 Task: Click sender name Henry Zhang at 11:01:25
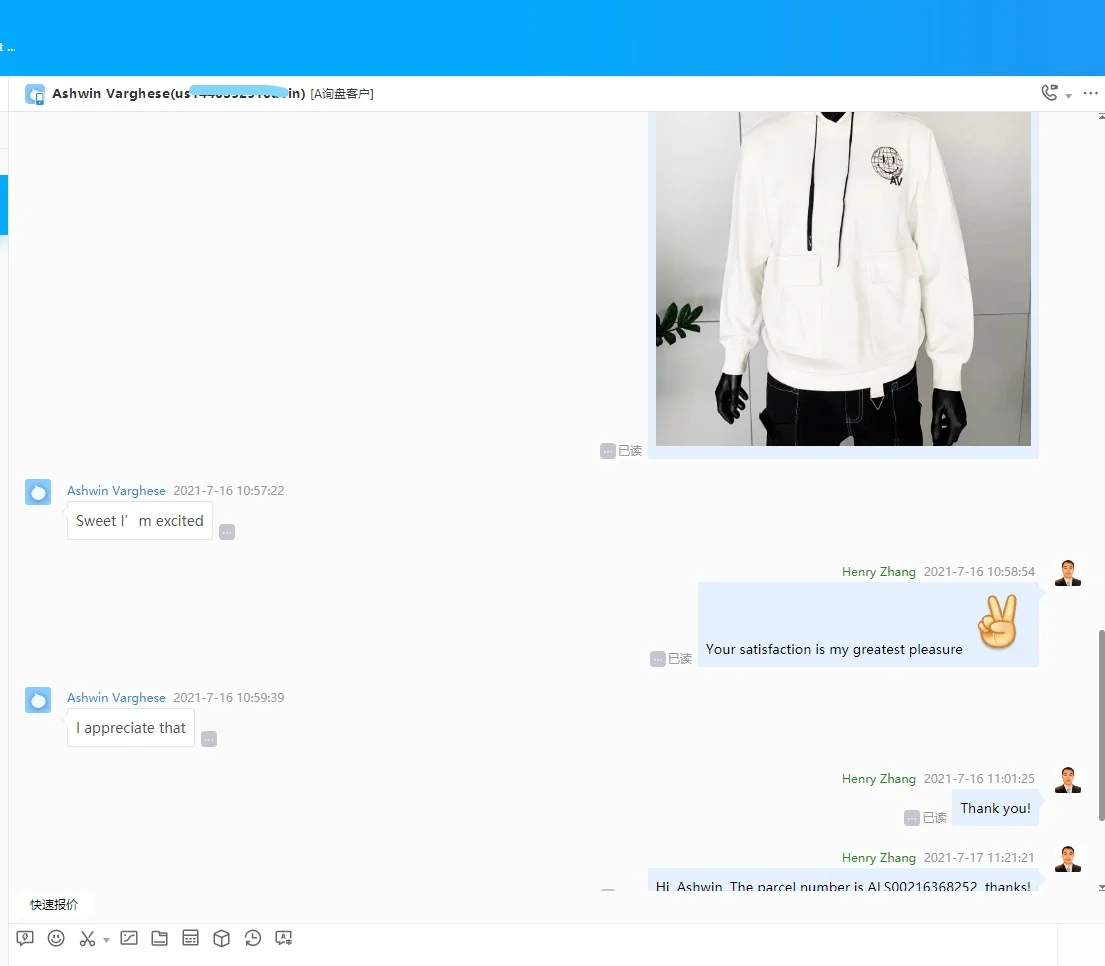[879, 779]
